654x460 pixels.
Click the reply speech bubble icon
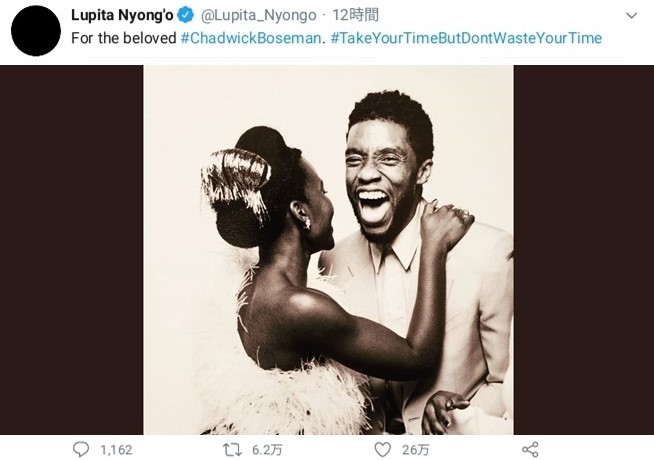point(81,449)
